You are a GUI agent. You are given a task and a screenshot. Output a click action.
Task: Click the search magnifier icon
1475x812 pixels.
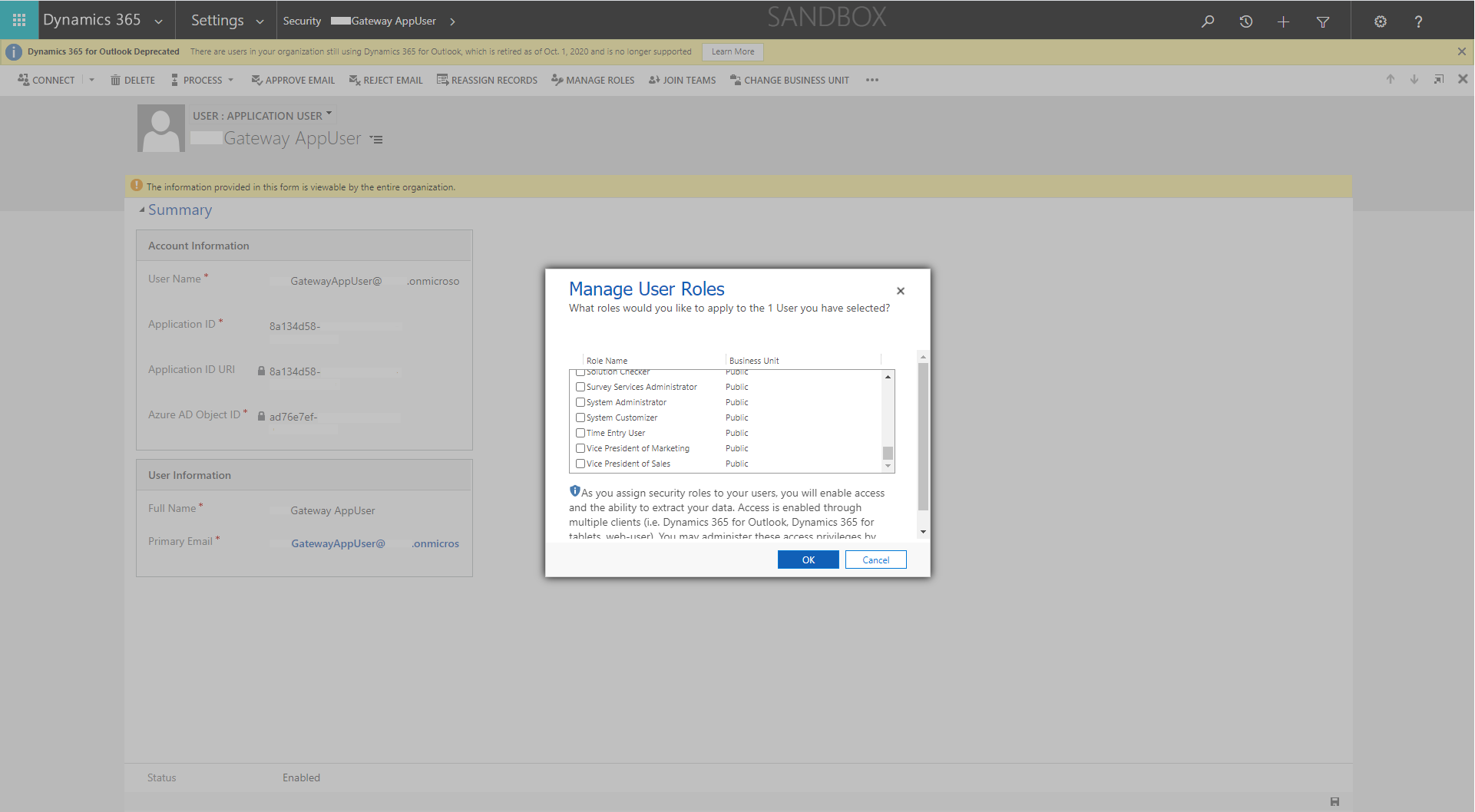(x=1208, y=21)
